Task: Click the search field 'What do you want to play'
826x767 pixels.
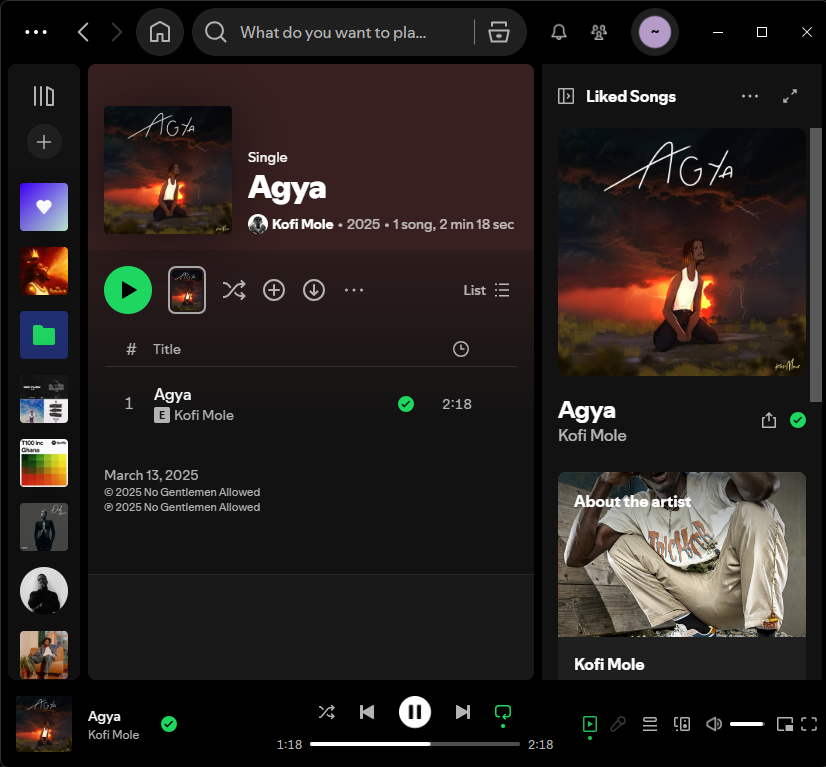Action: coord(333,32)
